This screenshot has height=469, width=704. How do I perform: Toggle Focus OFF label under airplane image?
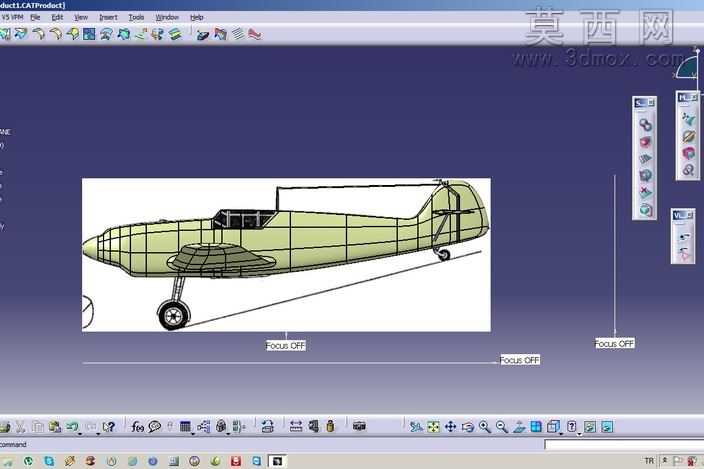[285, 346]
